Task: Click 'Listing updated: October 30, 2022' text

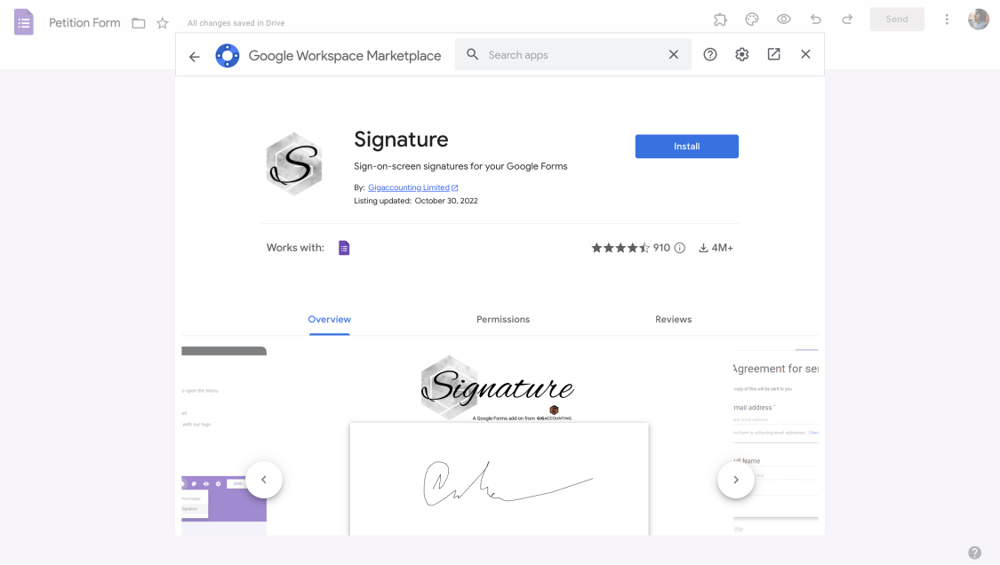Action: point(416,200)
